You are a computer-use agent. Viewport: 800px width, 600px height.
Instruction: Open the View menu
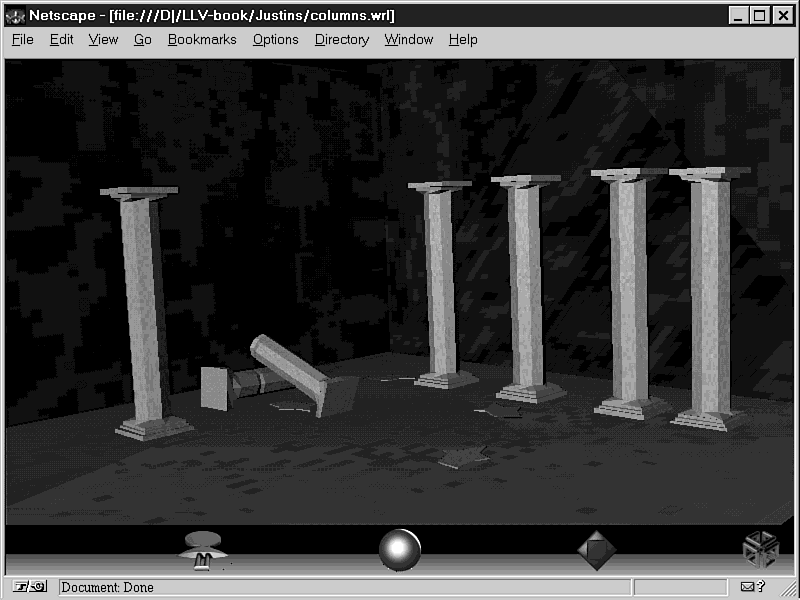click(x=103, y=40)
